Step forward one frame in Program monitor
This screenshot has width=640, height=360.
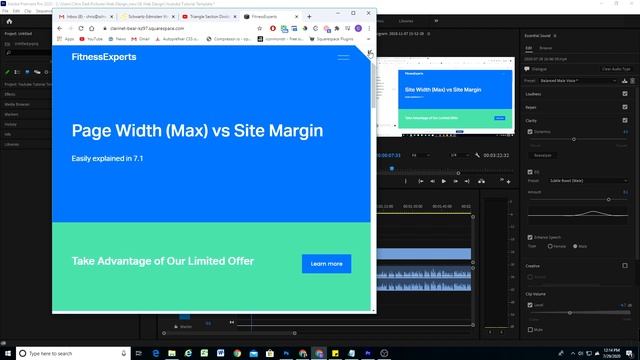pyautogui.click(x=456, y=181)
